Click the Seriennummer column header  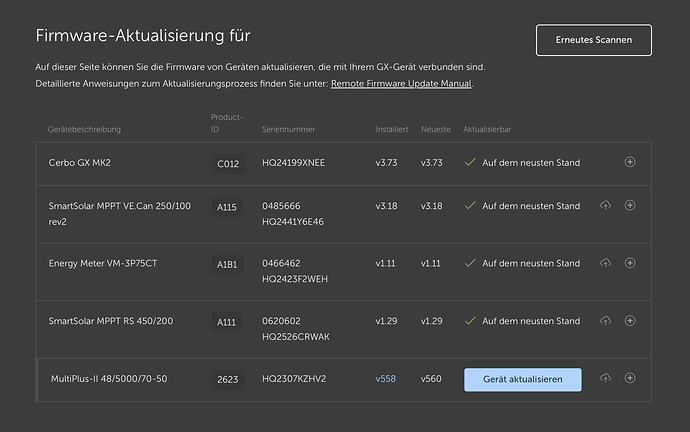click(289, 129)
